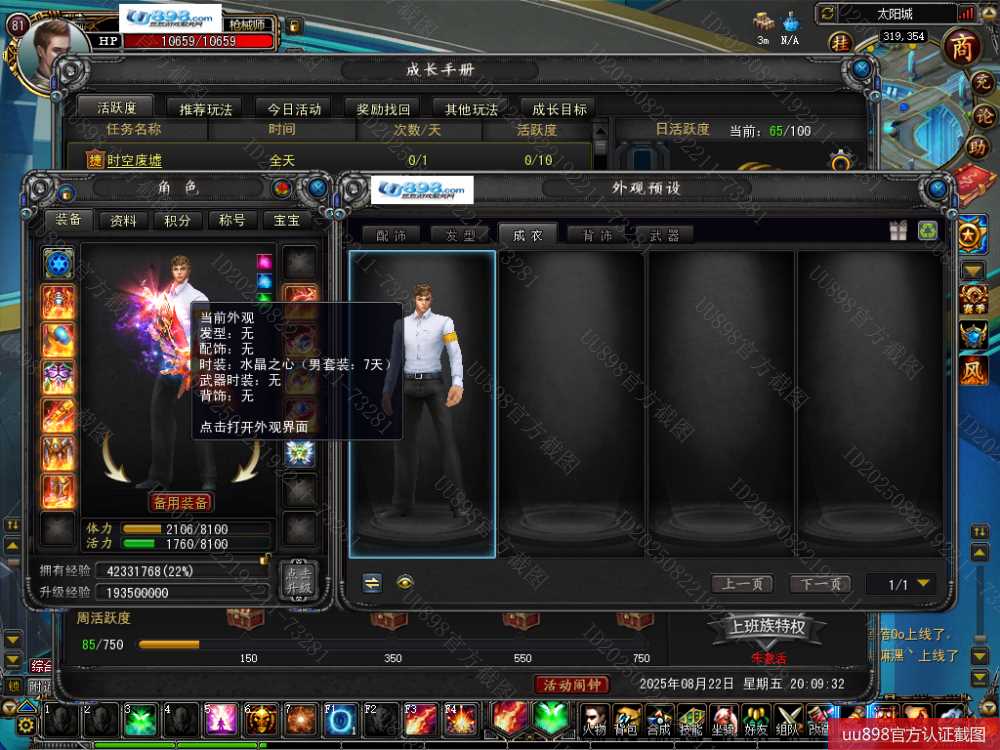This screenshot has height=750, width=1000.
Task: Switch to the 积分 tab in 角色 panel
Action: tap(177, 221)
